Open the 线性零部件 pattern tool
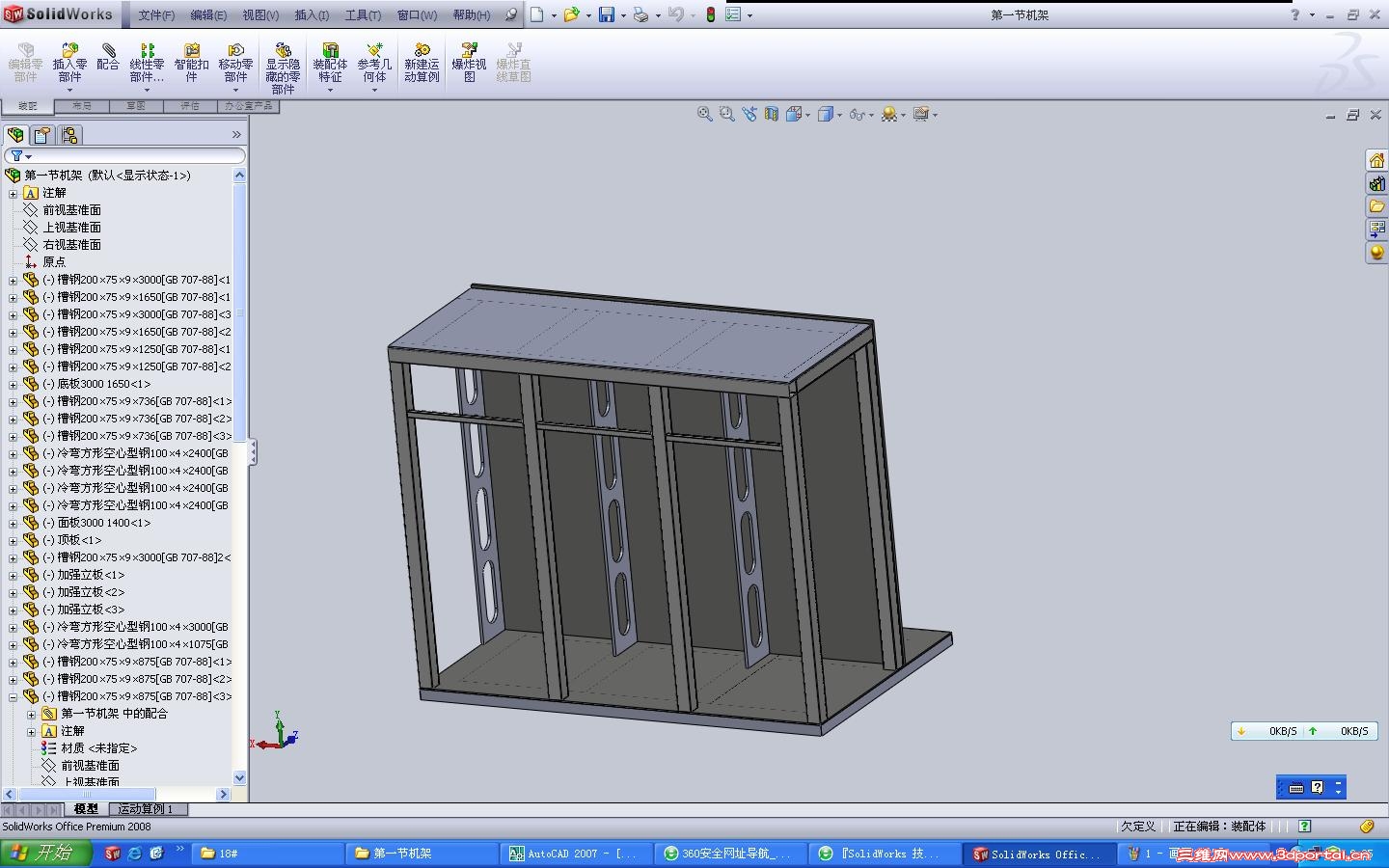Image resolution: width=1389 pixels, height=868 pixels. pyautogui.click(x=147, y=64)
